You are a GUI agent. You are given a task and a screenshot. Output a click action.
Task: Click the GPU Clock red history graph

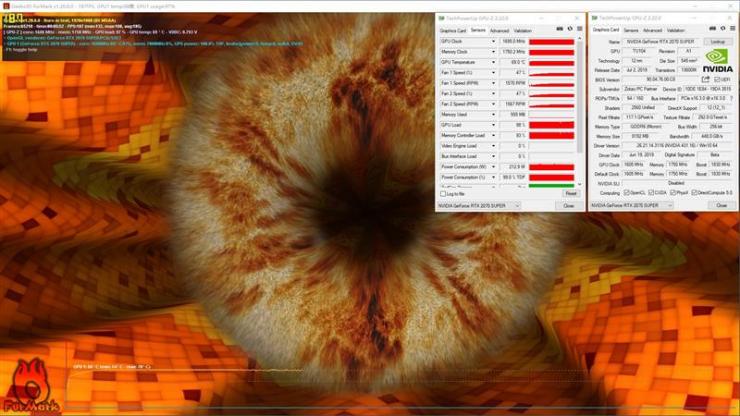coord(551,42)
